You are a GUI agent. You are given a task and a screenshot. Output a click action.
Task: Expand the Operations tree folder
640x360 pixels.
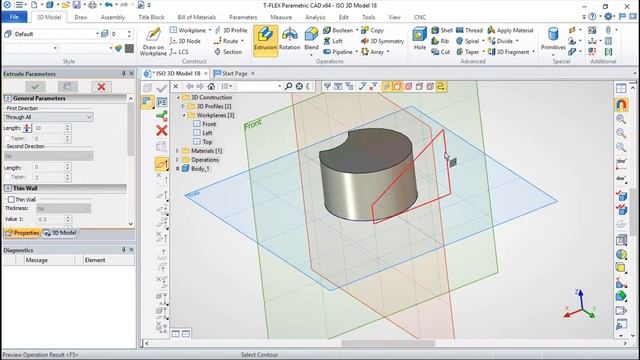click(178, 160)
